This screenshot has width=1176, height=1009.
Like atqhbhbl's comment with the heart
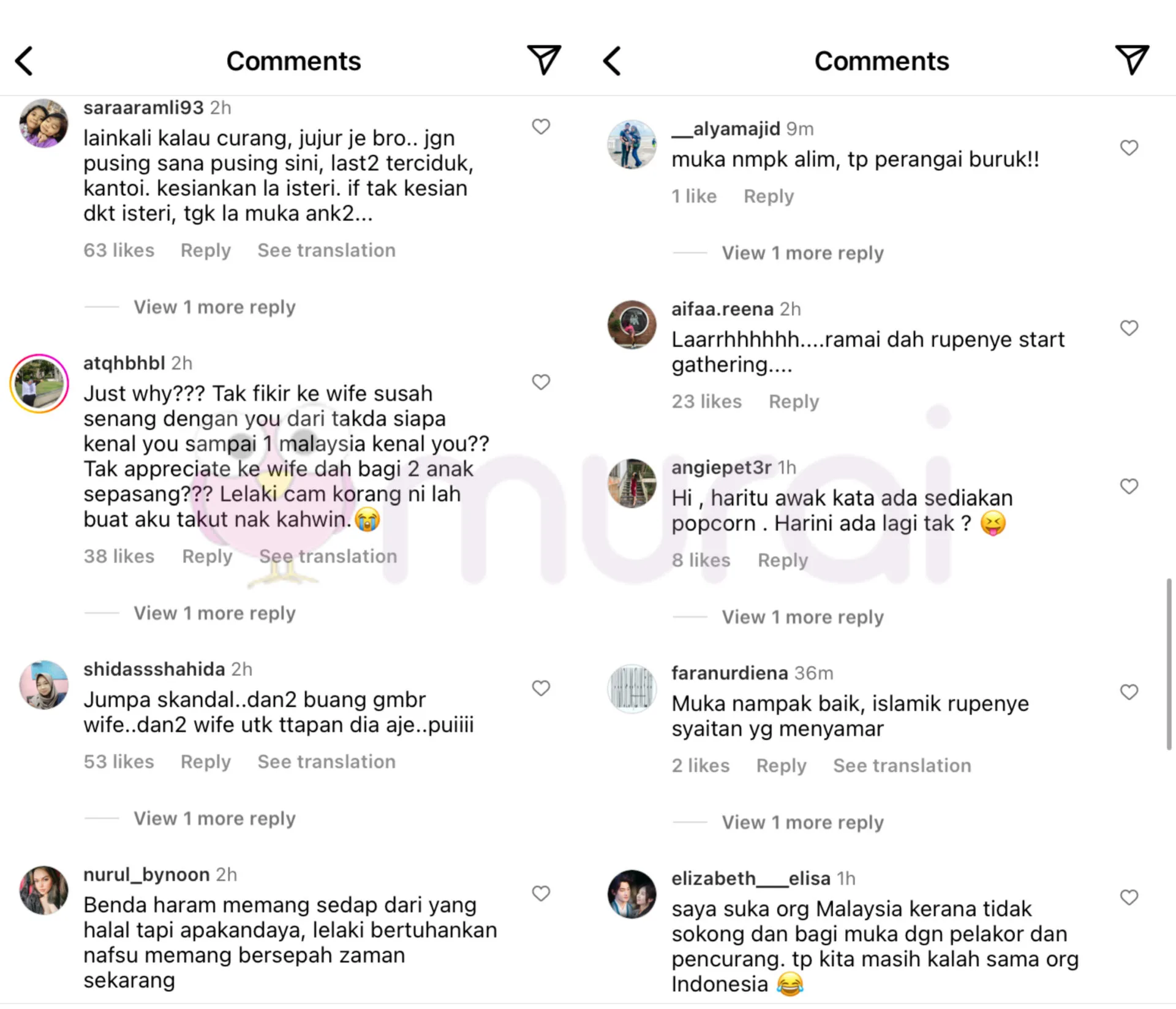tap(541, 382)
